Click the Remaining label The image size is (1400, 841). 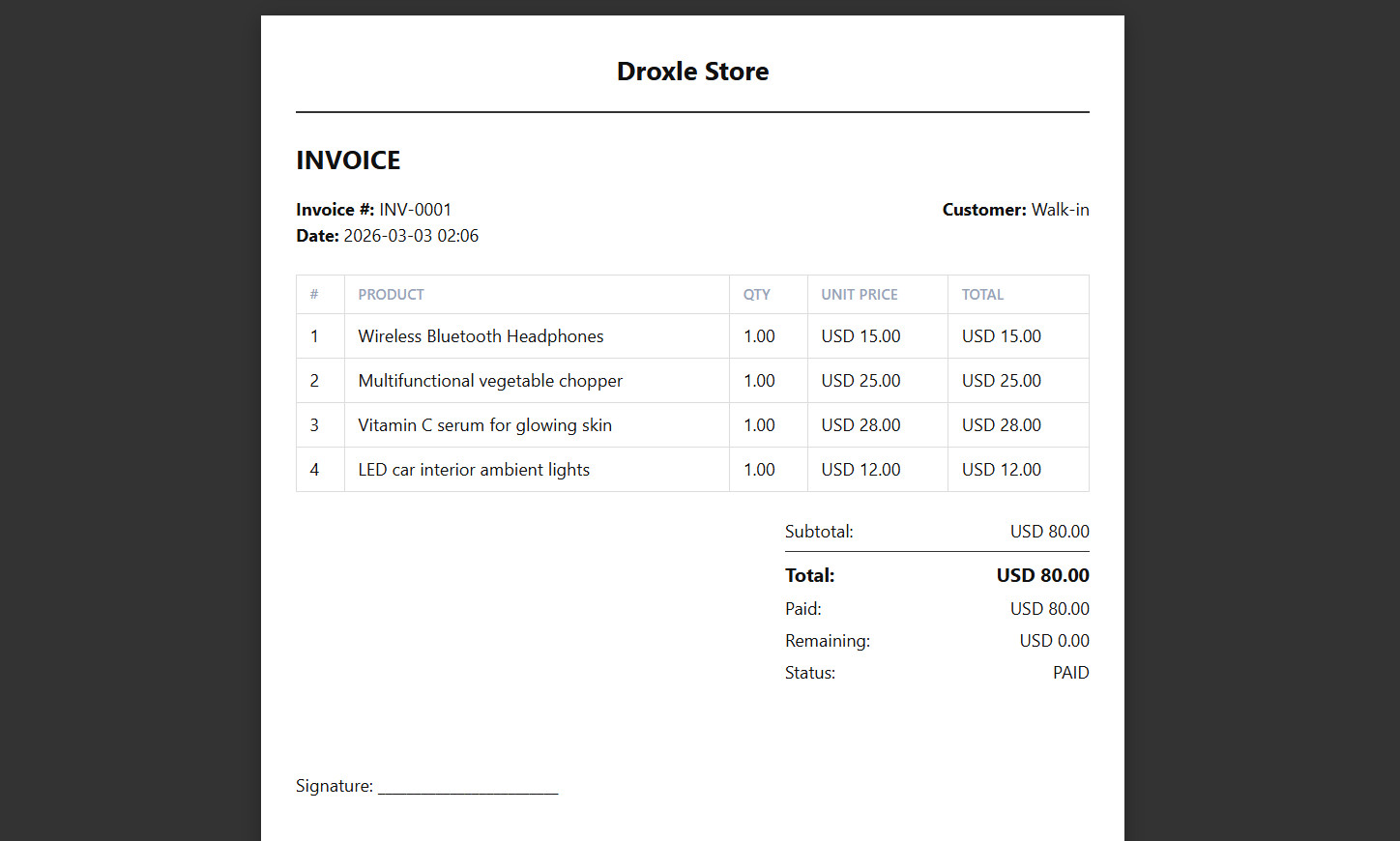(x=828, y=641)
